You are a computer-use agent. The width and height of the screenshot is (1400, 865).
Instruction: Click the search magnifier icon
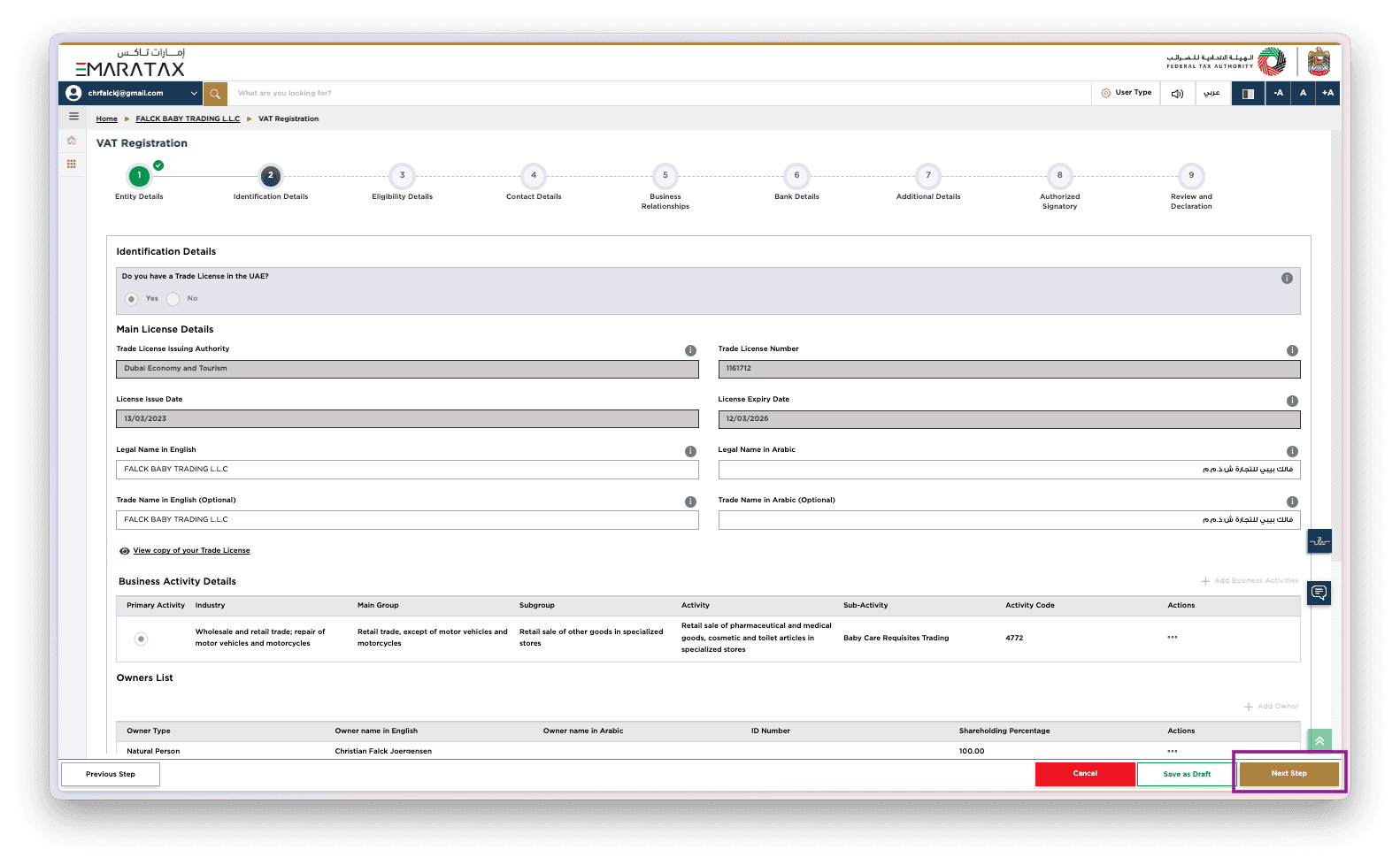click(x=215, y=93)
